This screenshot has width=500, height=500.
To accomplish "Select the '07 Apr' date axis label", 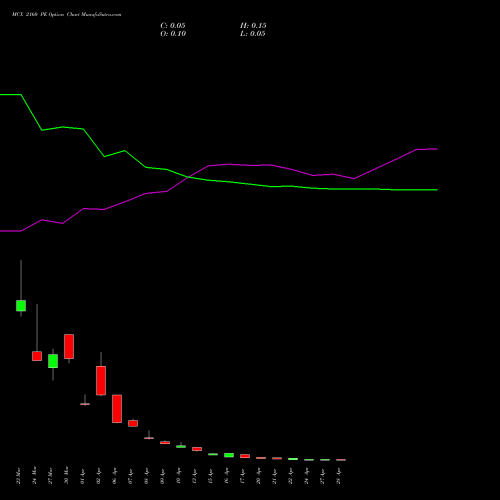I will point(130,476).
